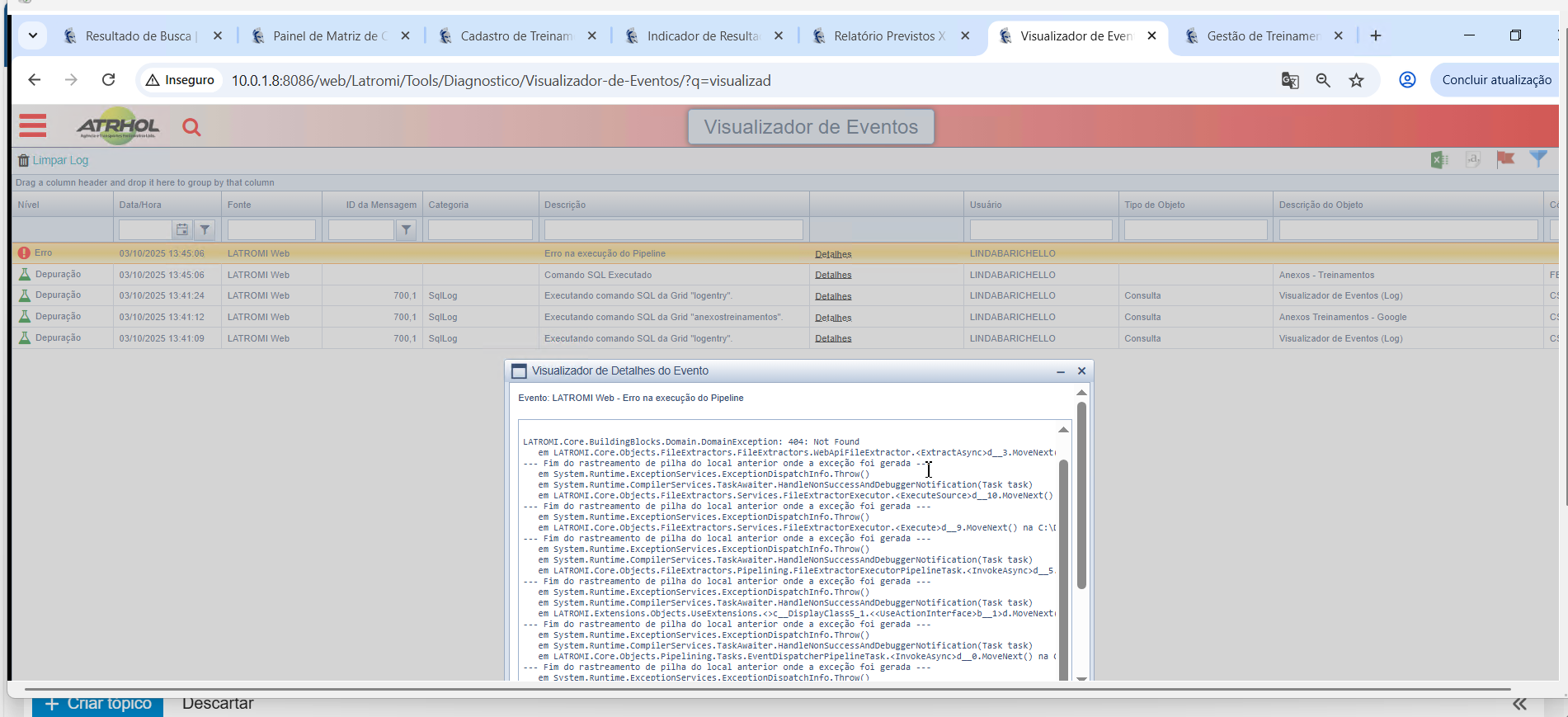The width and height of the screenshot is (1568, 717).
Task: Expand the browser tab search dropdown
Action: click(33, 35)
